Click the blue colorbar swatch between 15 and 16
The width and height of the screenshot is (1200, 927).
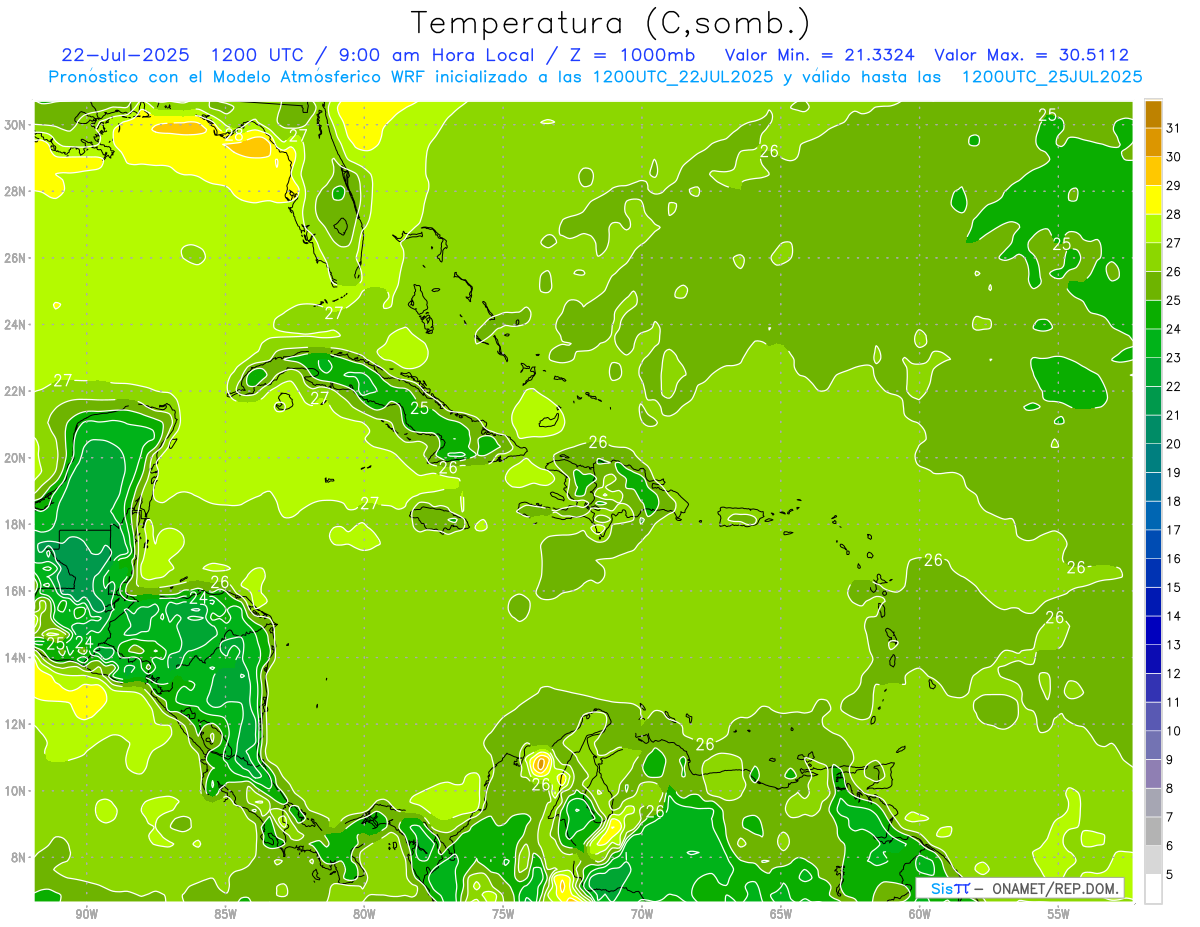1153,573
